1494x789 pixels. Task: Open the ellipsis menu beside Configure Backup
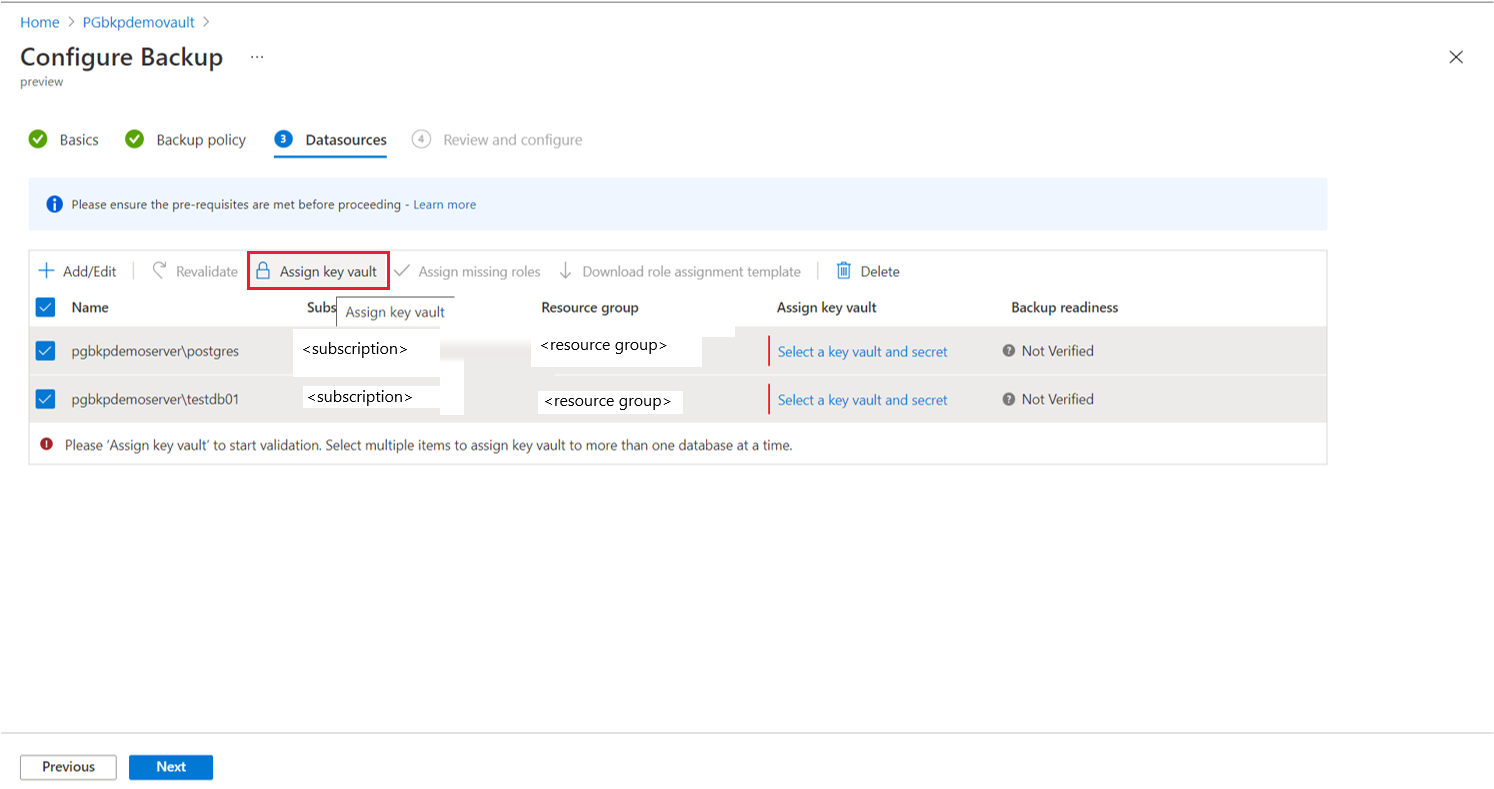257,56
